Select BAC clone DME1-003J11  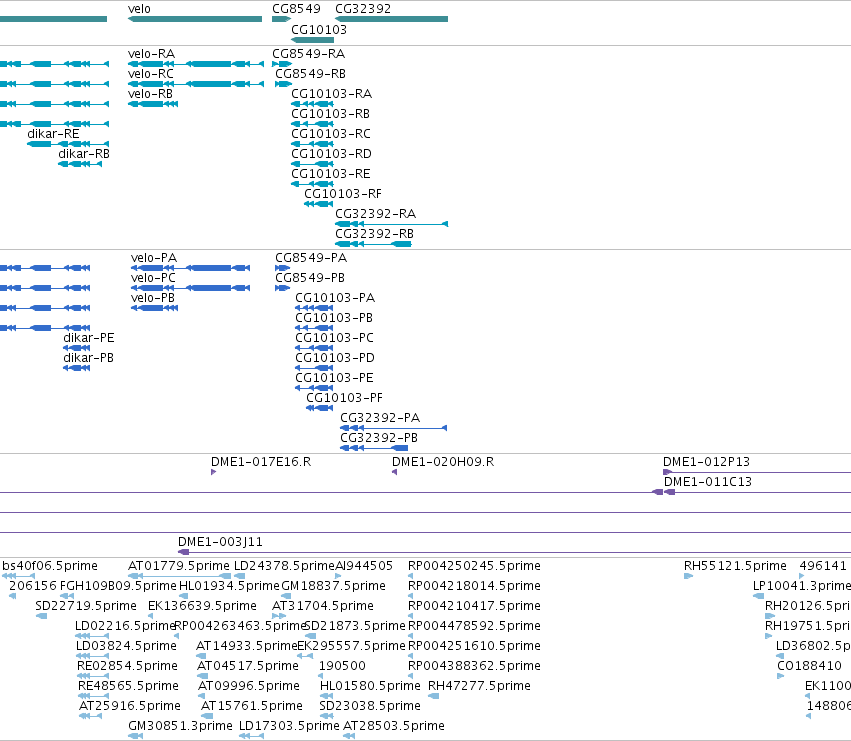[x=515, y=553]
